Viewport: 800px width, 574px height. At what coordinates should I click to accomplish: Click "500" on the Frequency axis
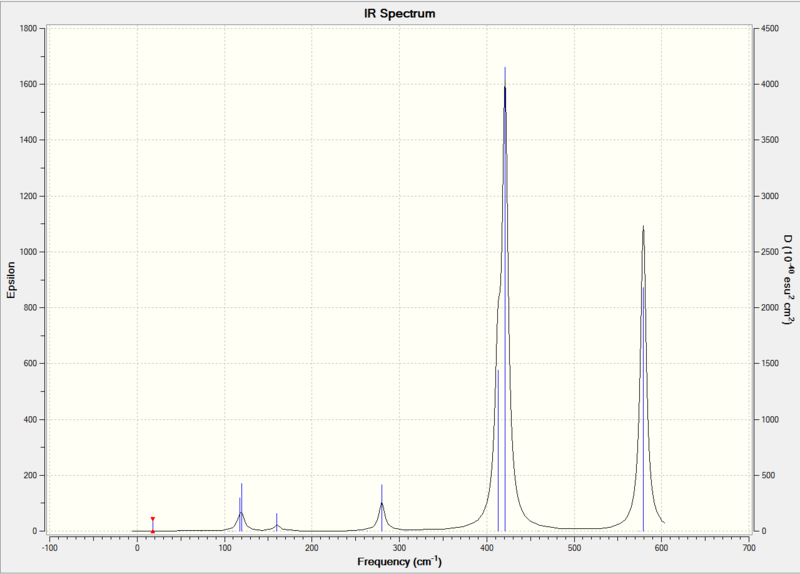tap(574, 548)
